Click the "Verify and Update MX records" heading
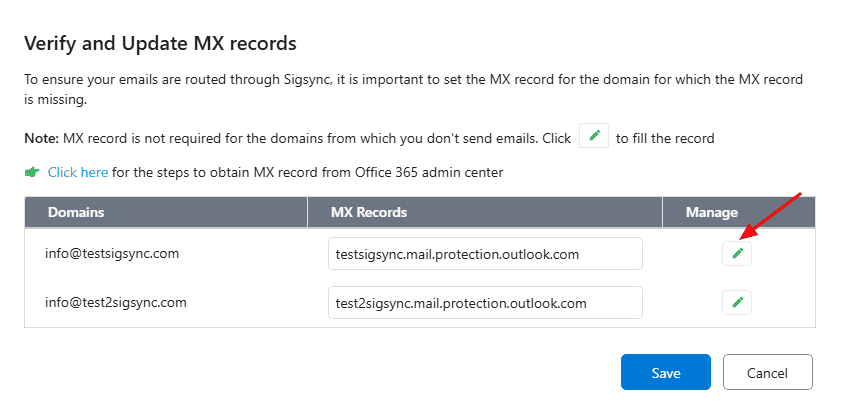This screenshot has height=419, width=843. (160, 43)
